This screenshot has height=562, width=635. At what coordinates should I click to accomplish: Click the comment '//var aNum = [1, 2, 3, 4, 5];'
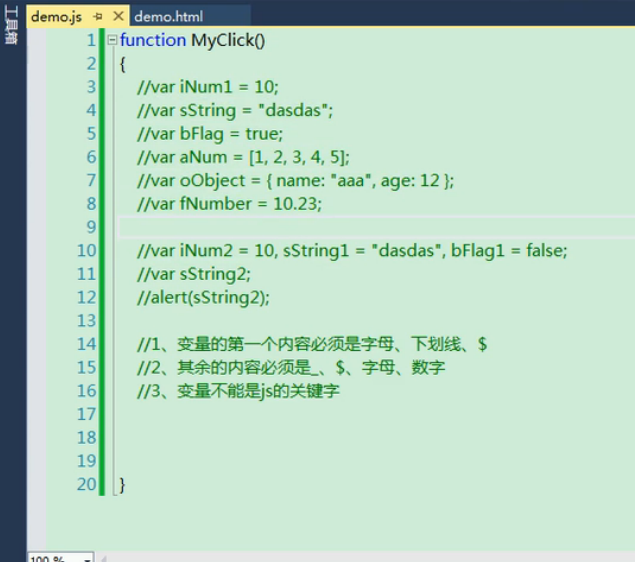(x=243, y=157)
